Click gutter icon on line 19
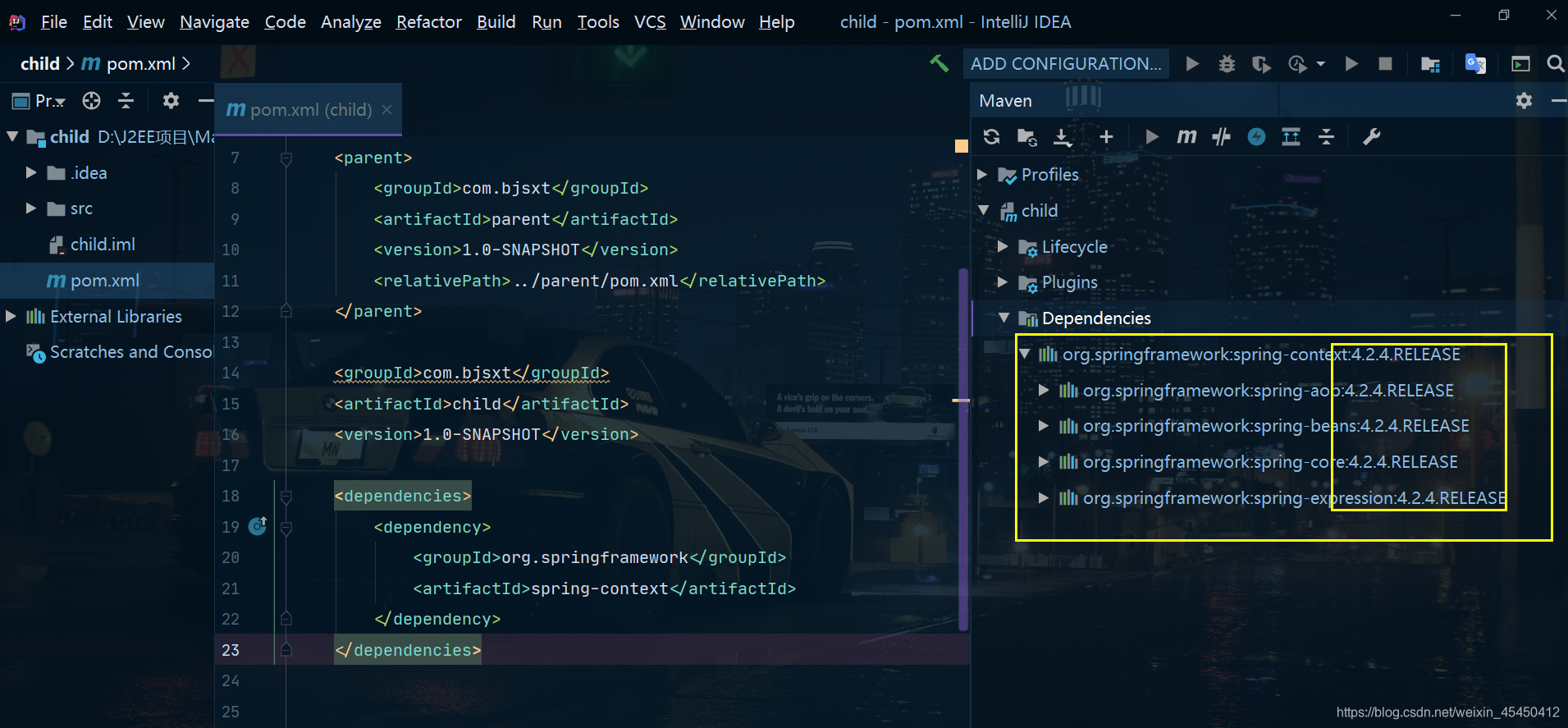 [x=258, y=525]
